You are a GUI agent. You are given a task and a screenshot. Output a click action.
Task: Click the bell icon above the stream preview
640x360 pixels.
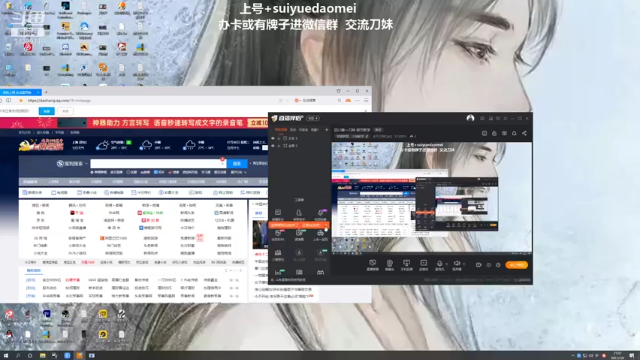click(x=514, y=133)
